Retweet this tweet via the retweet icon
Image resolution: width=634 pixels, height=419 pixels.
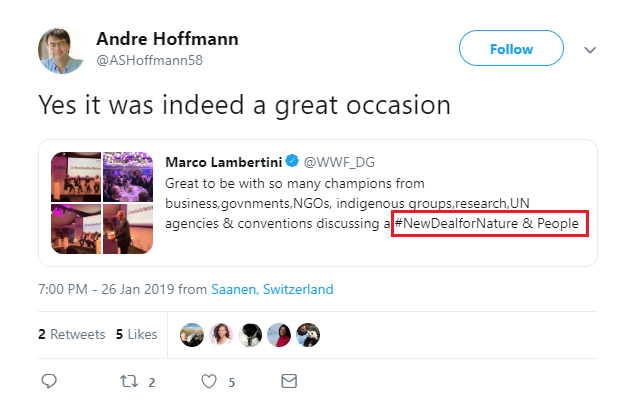pyautogui.click(x=129, y=381)
